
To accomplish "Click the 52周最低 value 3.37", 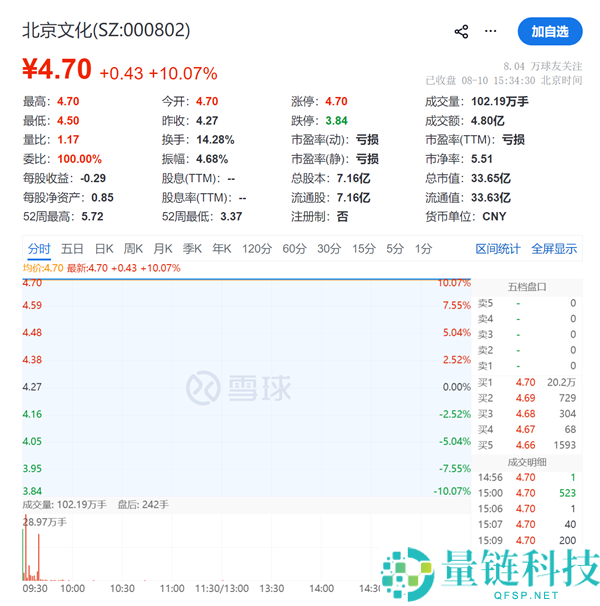I will [231, 216].
